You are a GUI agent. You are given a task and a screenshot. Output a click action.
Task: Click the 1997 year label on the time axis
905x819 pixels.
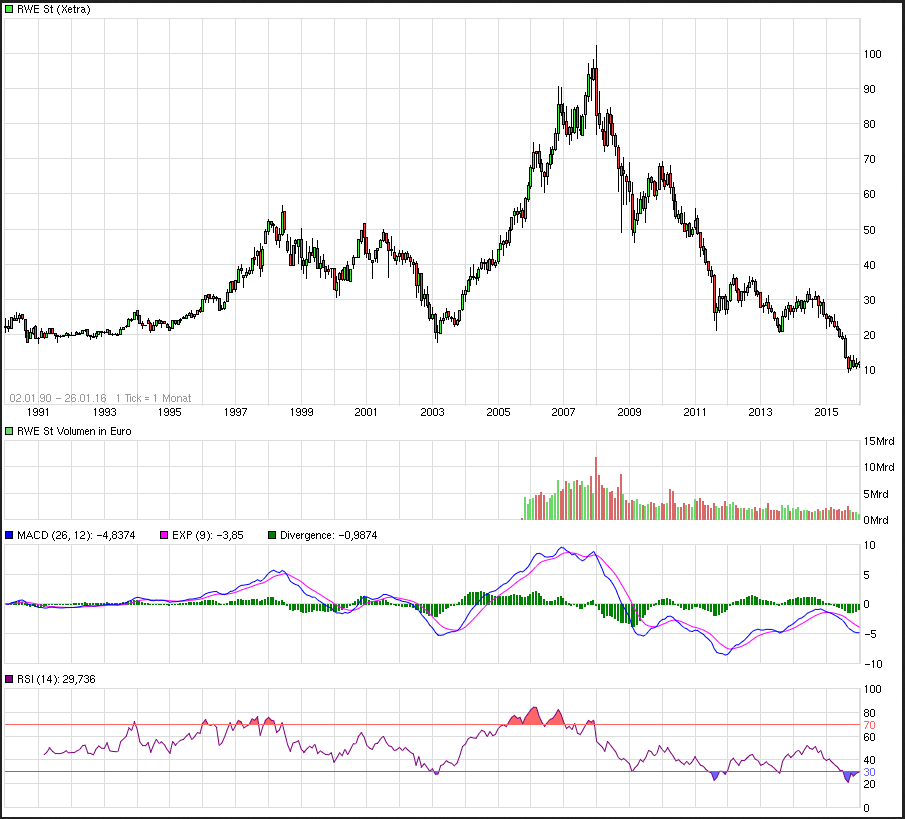tap(235, 412)
